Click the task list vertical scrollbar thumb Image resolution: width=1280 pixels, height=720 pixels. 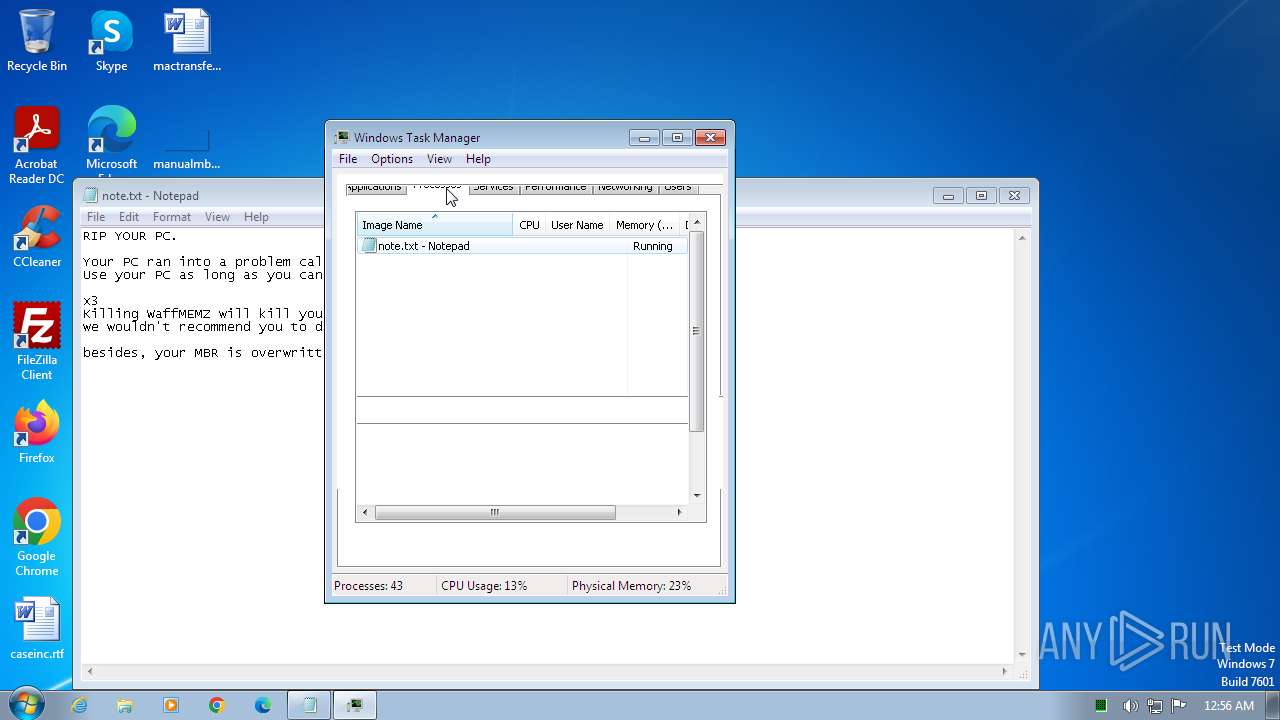(697, 331)
